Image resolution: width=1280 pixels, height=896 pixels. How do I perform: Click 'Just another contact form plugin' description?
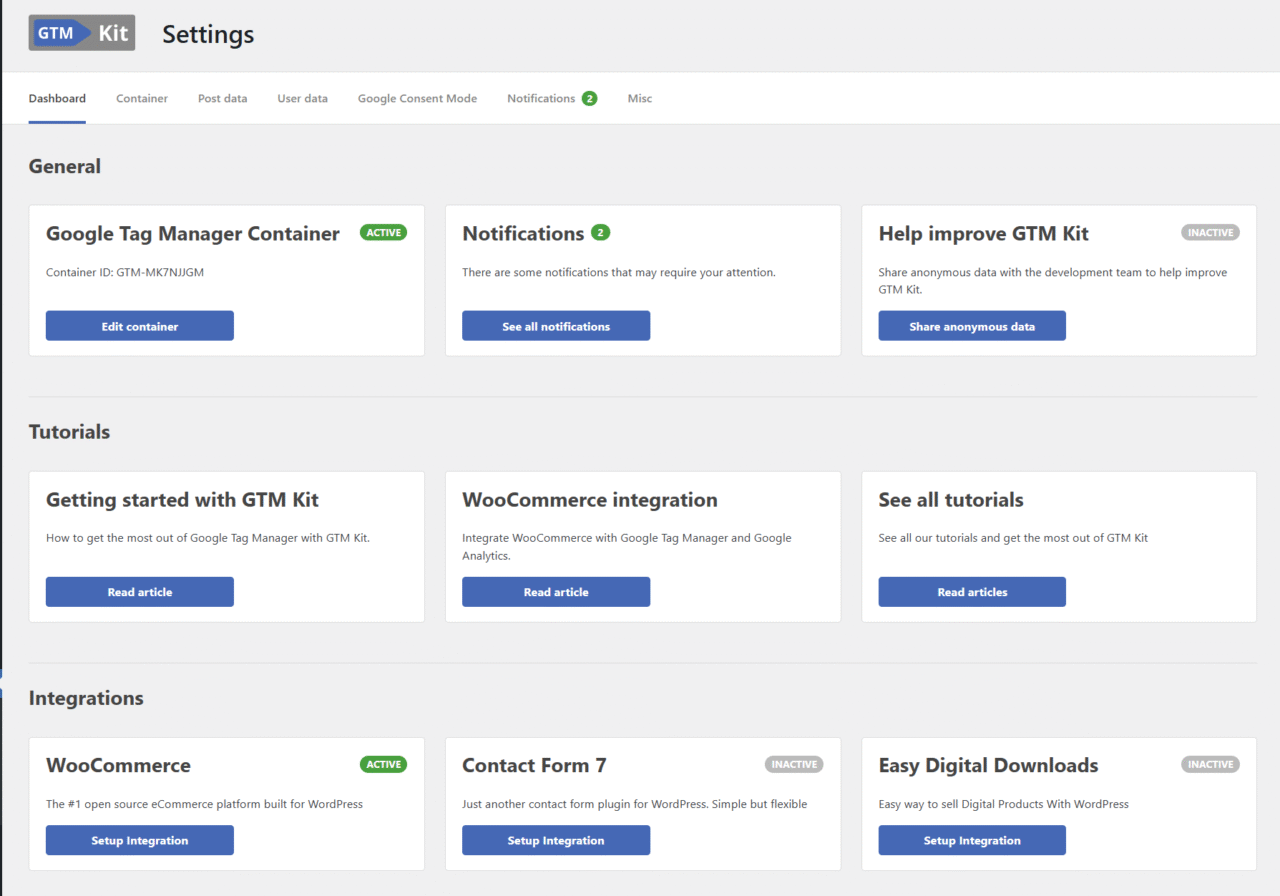[635, 804]
